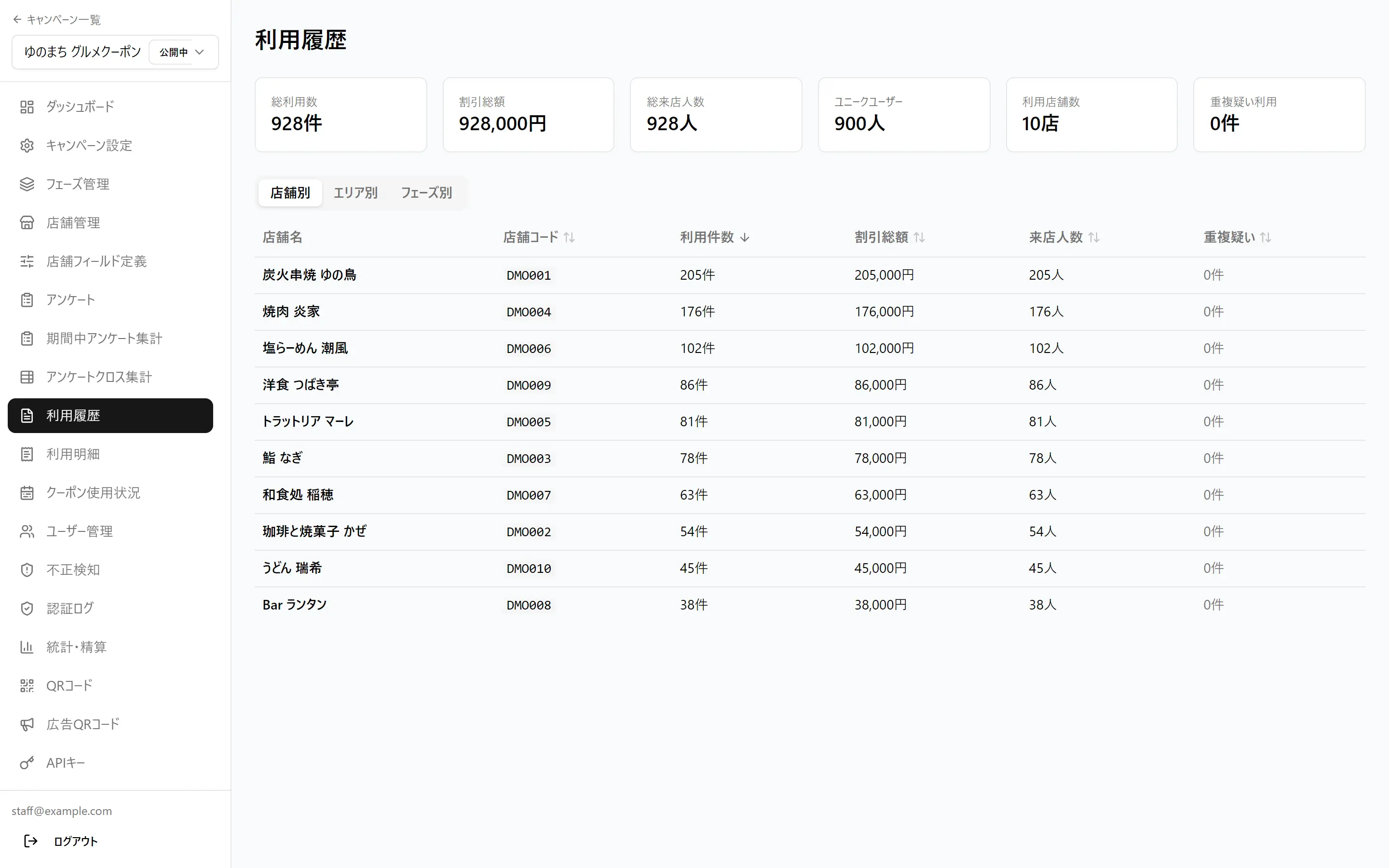
Task: Click store name 焼肉 炎家
Action: (x=291, y=312)
